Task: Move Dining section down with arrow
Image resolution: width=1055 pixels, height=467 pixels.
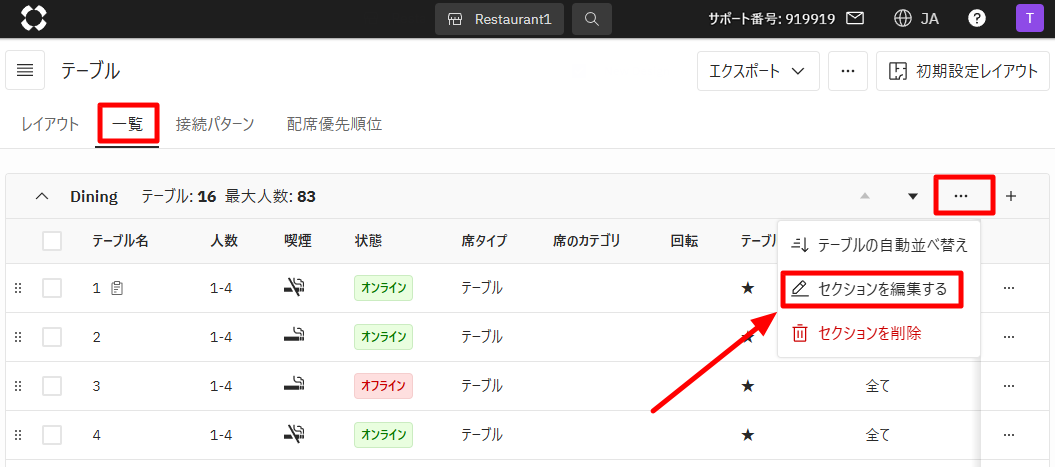Action: (912, 196)
